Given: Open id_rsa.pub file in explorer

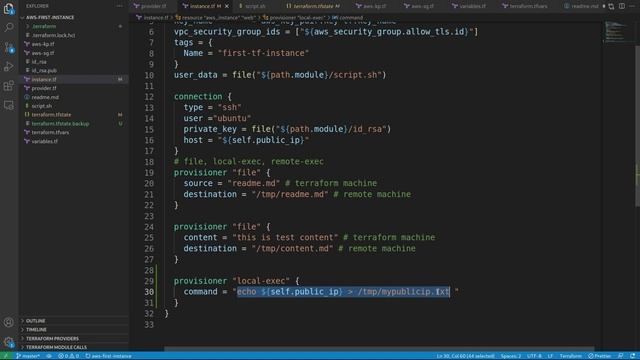Looking at the screenshot, I should (74, 71).
